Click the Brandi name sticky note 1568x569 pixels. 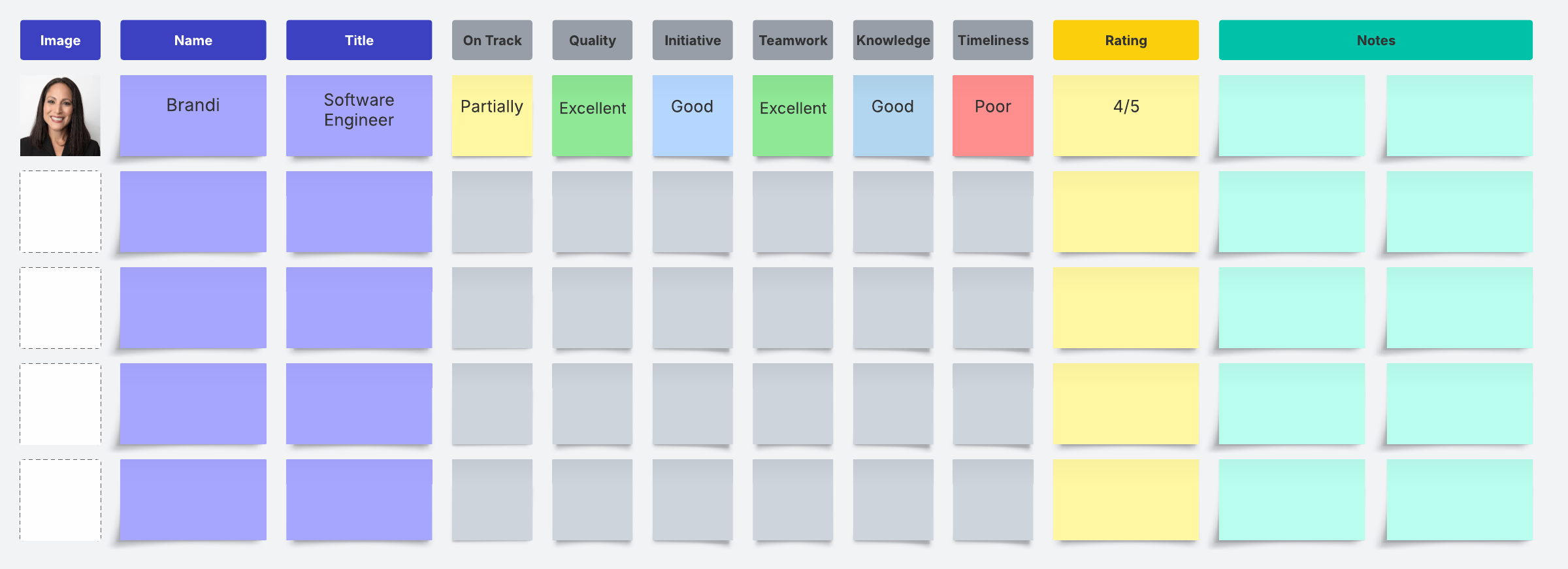pyautogui.click(x=193, y=116)
